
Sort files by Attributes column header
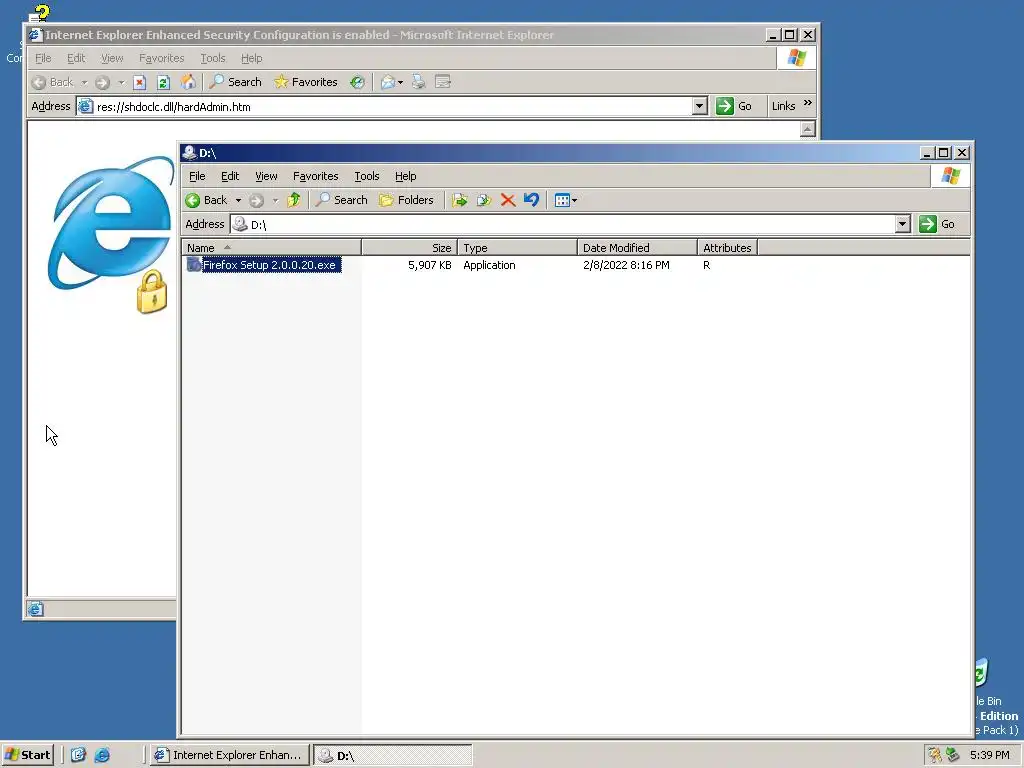tap(728, 248)
